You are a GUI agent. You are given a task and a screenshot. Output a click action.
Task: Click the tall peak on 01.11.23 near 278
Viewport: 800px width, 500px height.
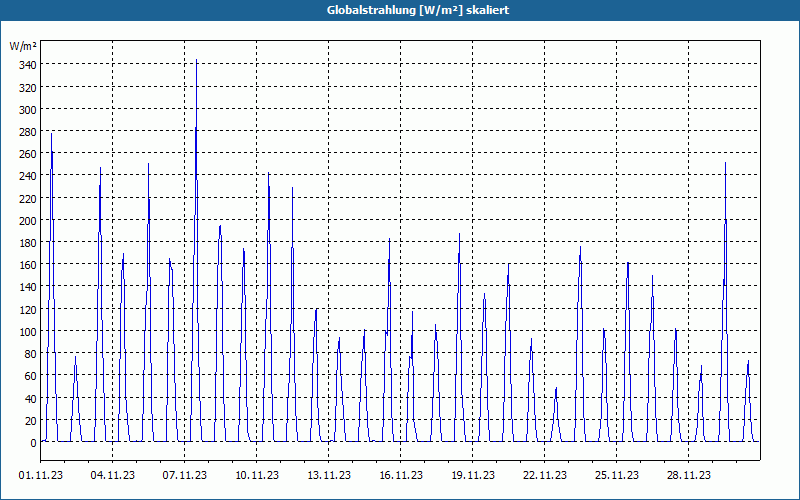pos(52,134)
